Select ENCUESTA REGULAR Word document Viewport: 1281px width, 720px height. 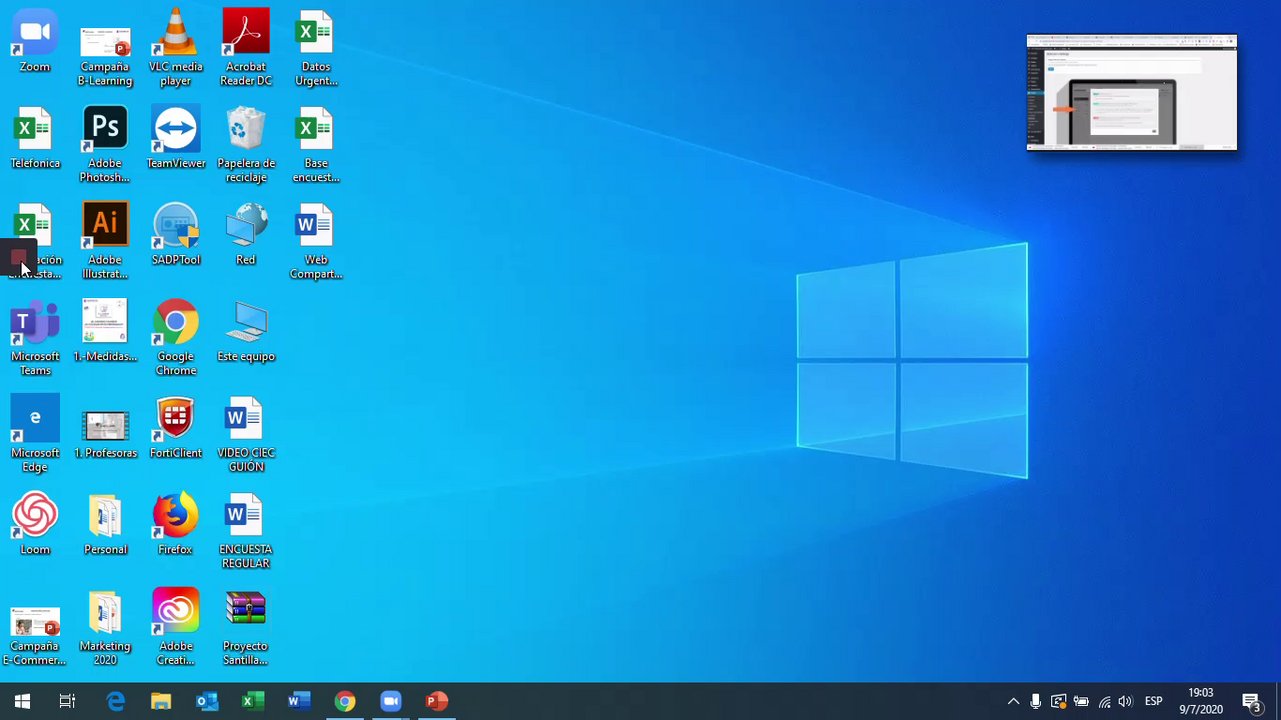pyautogui.click(x=246, y=531)
